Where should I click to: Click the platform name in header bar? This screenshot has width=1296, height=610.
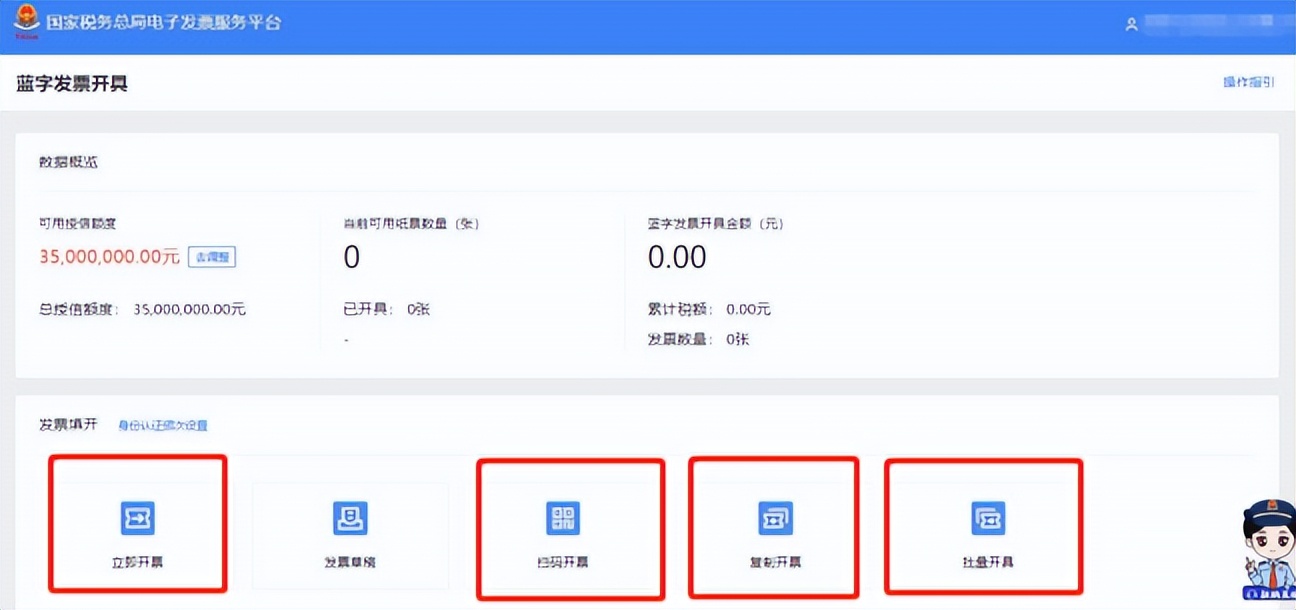tap(164, 21)
